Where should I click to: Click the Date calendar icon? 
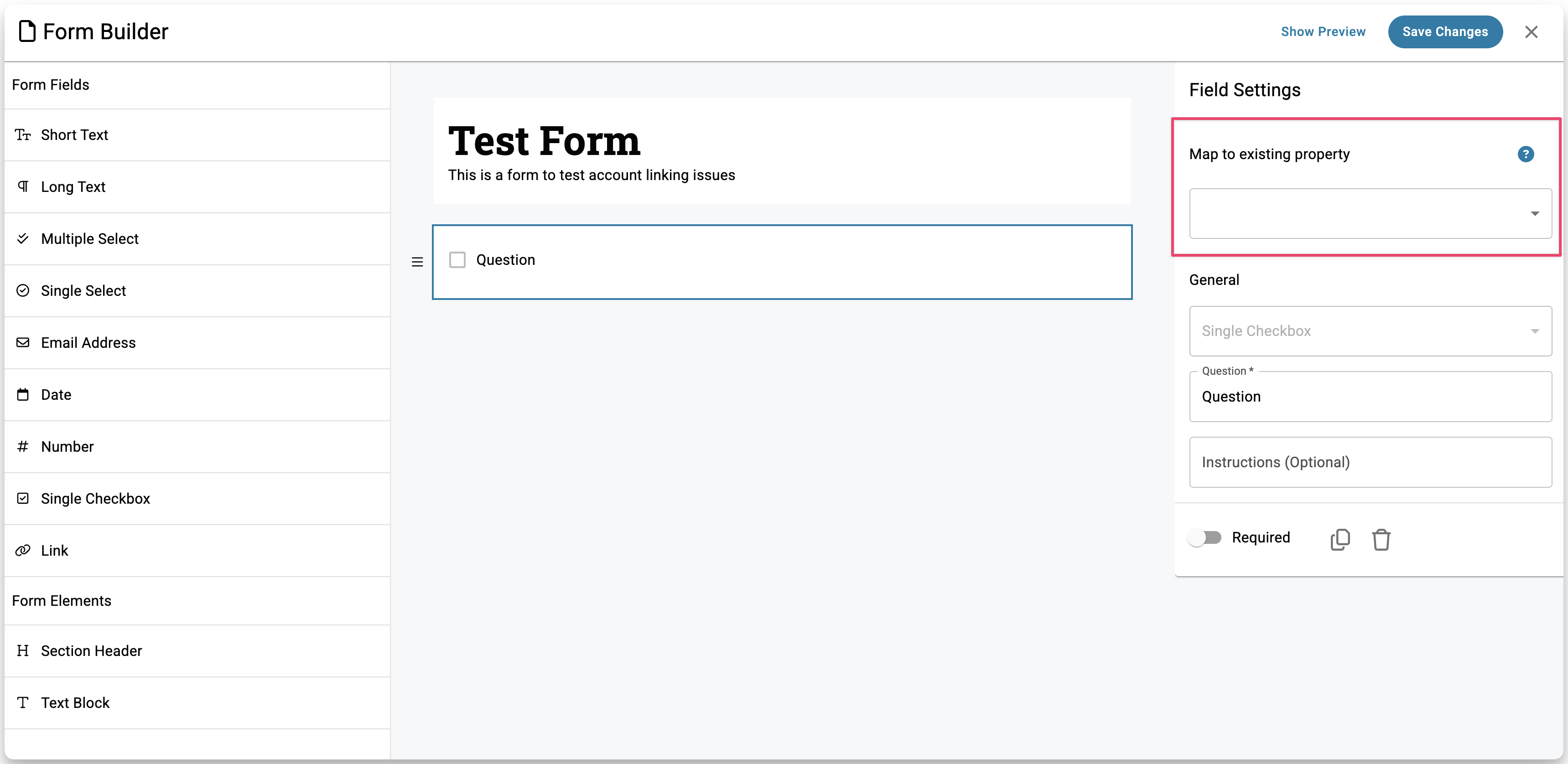[23, 395]
